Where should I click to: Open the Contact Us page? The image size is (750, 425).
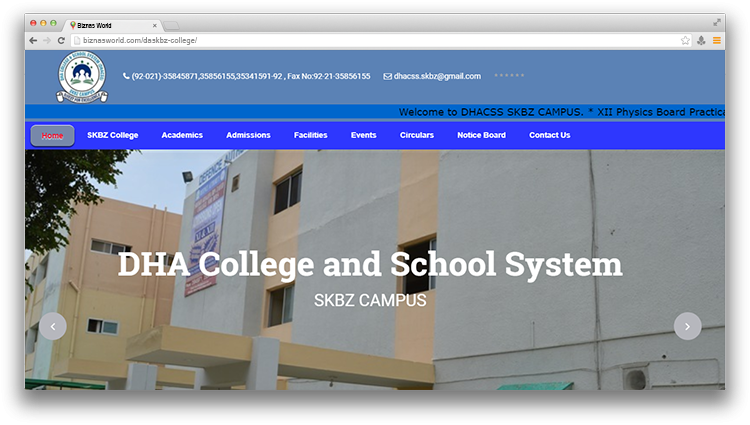pos(549,135)
